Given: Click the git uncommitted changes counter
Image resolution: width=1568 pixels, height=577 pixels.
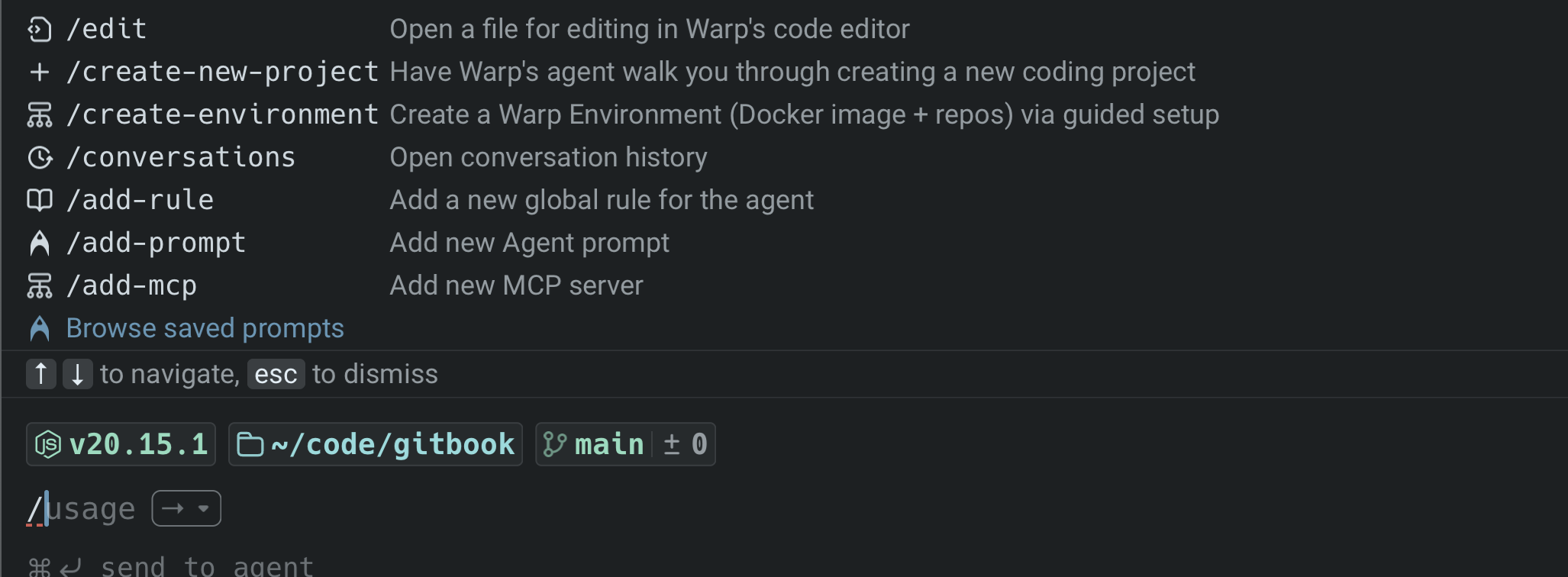Looking at the screenshot, I should coord(685,444).
